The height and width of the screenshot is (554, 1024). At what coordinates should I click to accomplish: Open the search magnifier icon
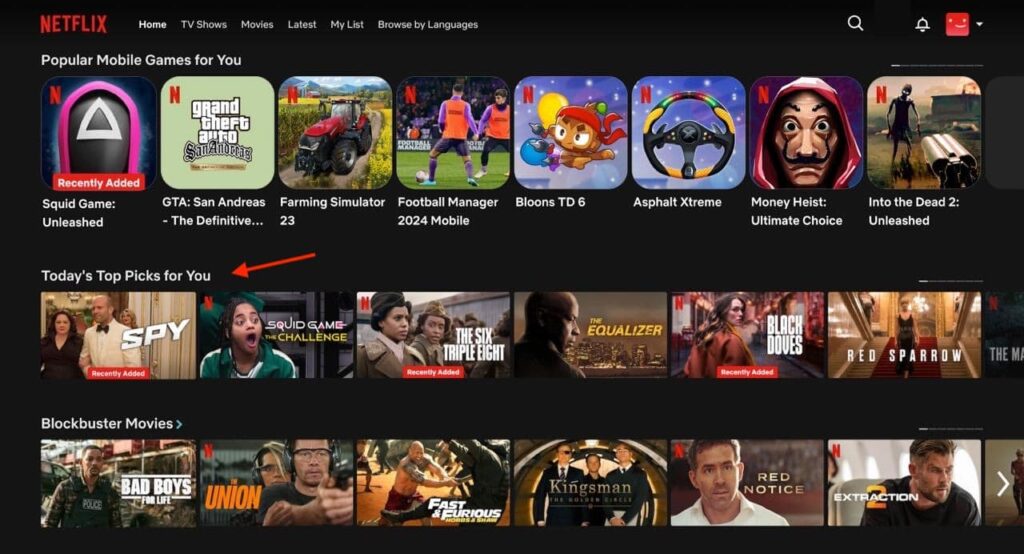[x=855, y=24]
